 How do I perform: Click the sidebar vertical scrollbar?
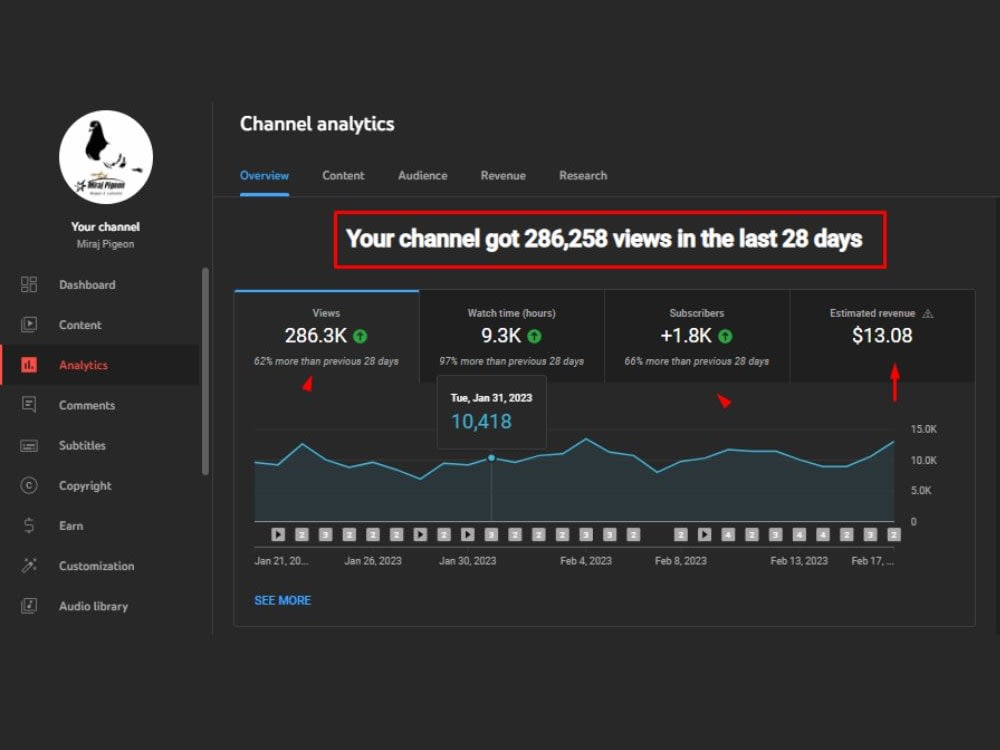[x=205, y=371]
